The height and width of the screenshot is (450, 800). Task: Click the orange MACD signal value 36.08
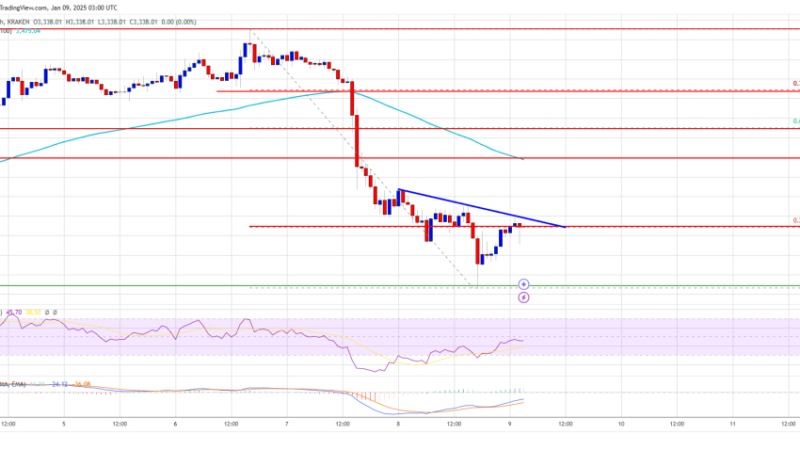click(x=82, y=384)
